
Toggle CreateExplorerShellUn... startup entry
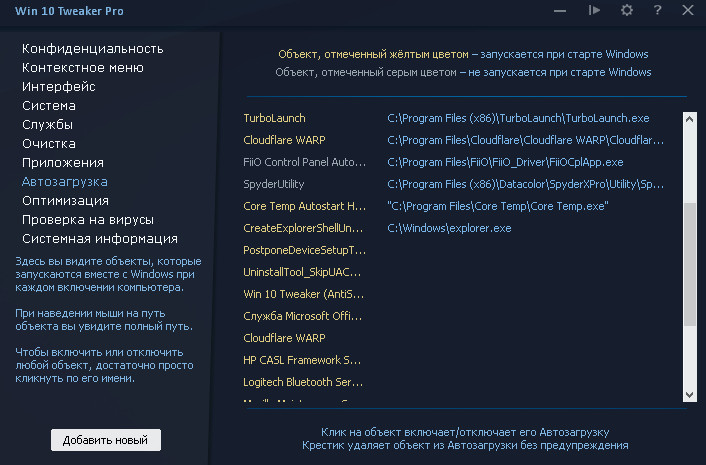pyautogui.click(x=303, y=228)
